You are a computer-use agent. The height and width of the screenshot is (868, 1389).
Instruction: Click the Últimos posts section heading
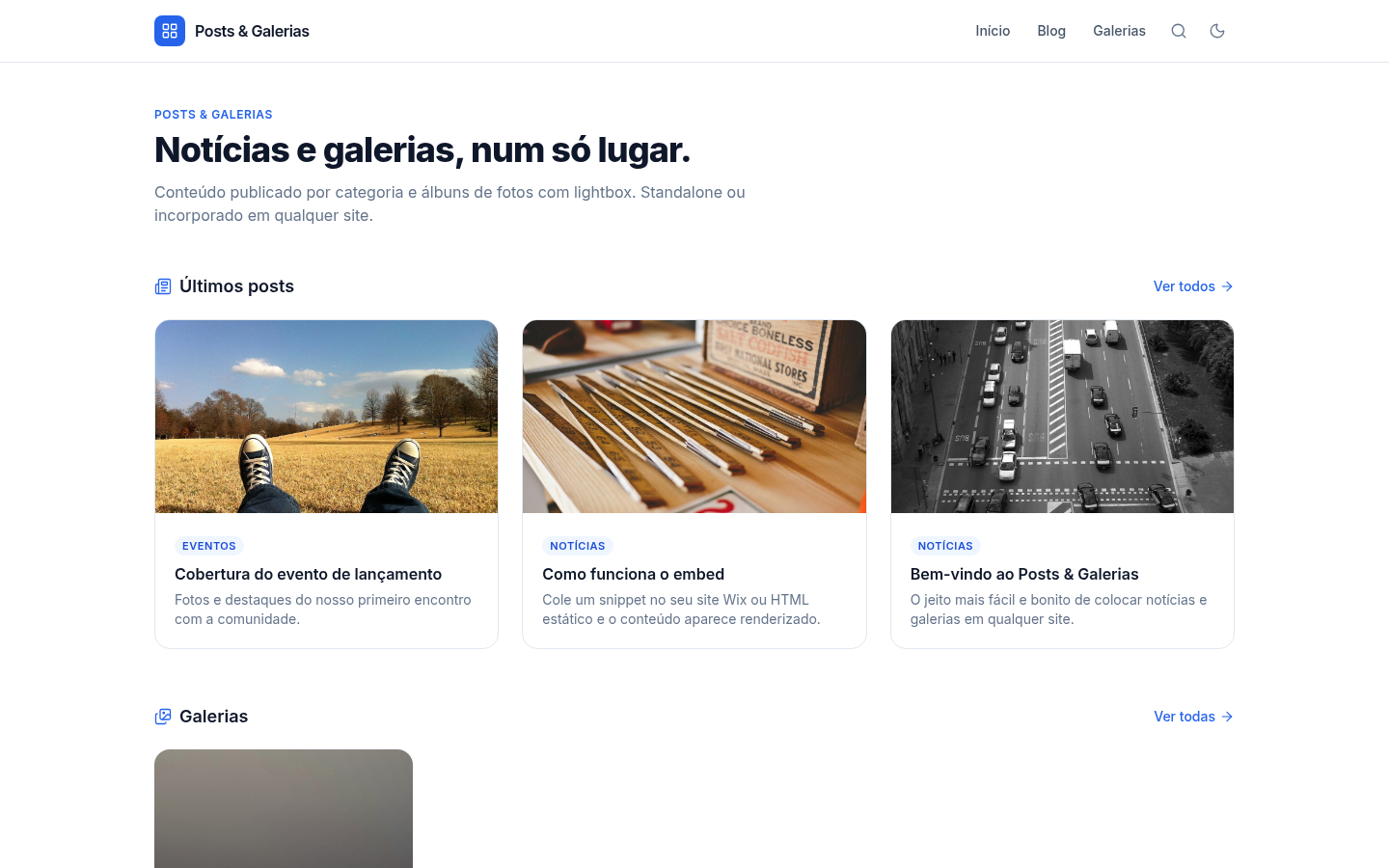[236, 286]
